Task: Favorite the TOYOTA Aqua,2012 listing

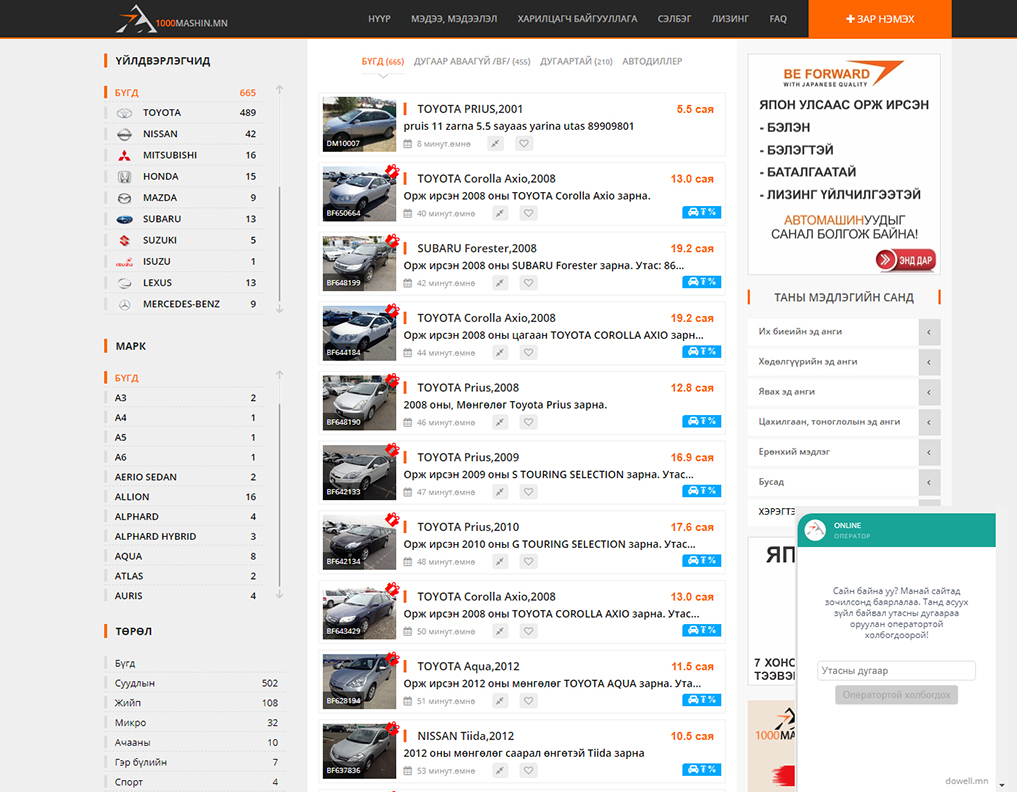Action: [x=529, y=701]
